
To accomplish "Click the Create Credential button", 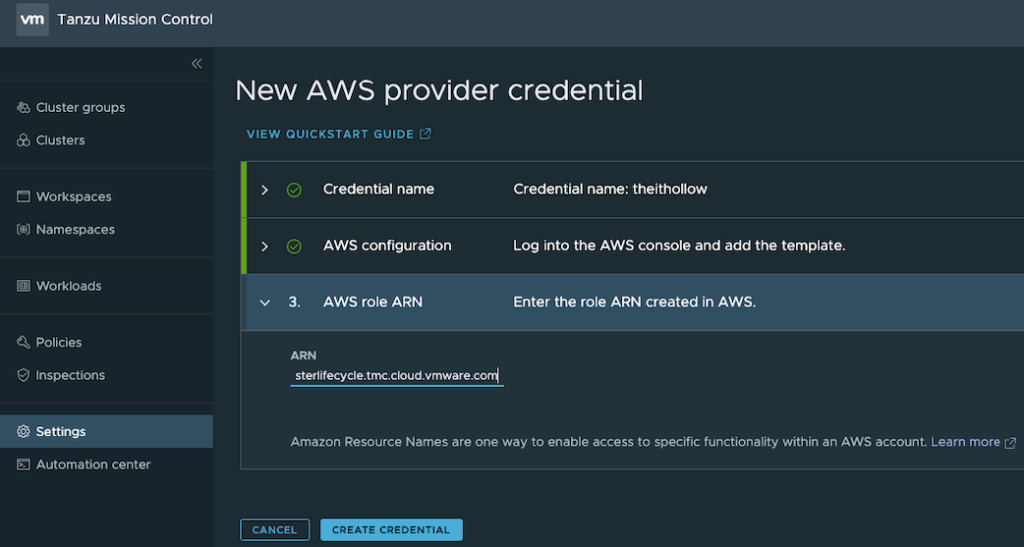I will [x=391, y=530].
